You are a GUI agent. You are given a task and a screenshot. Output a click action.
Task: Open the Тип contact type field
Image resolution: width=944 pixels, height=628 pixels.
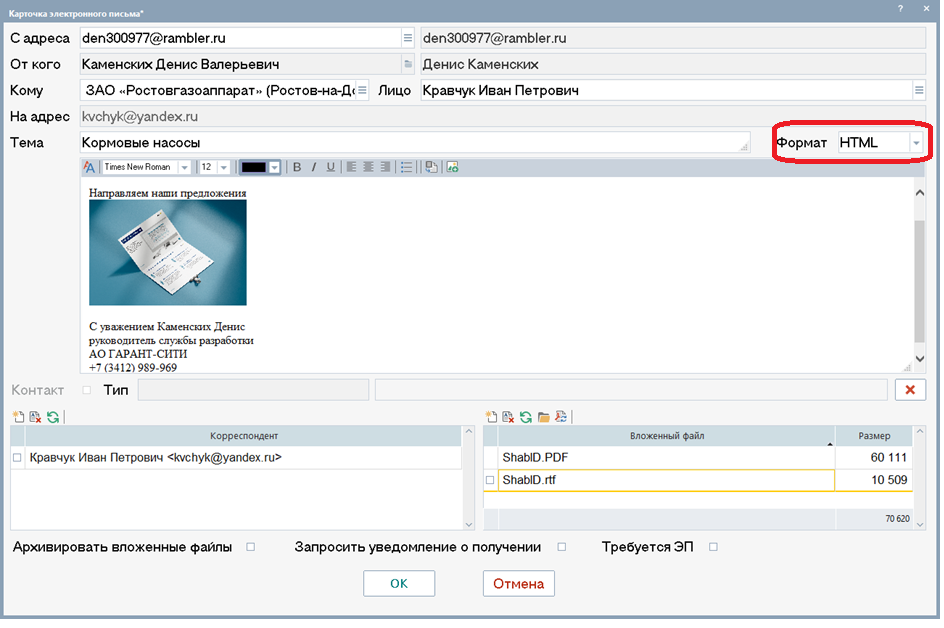253,390
